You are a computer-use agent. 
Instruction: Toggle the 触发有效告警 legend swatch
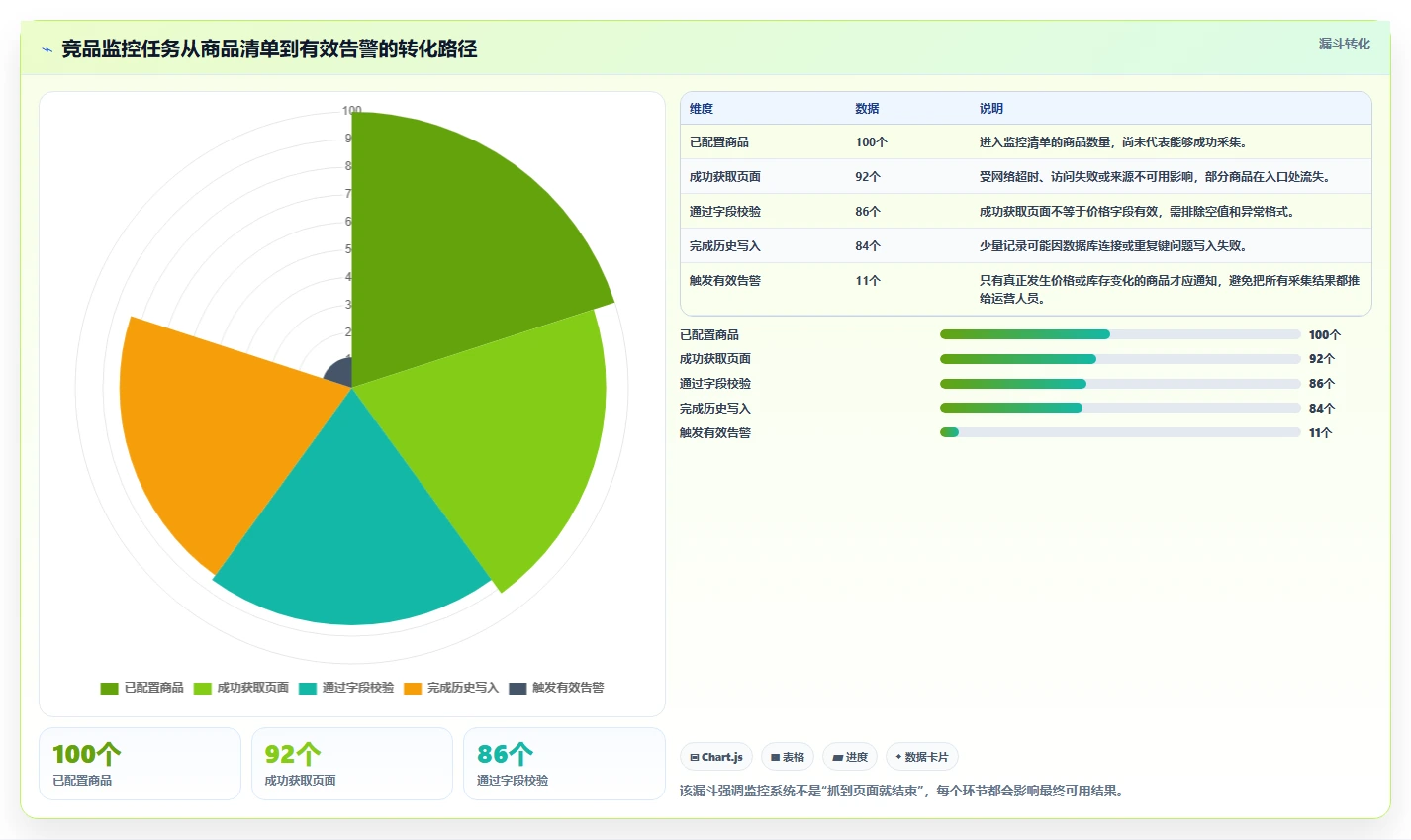tap(517, 688)
